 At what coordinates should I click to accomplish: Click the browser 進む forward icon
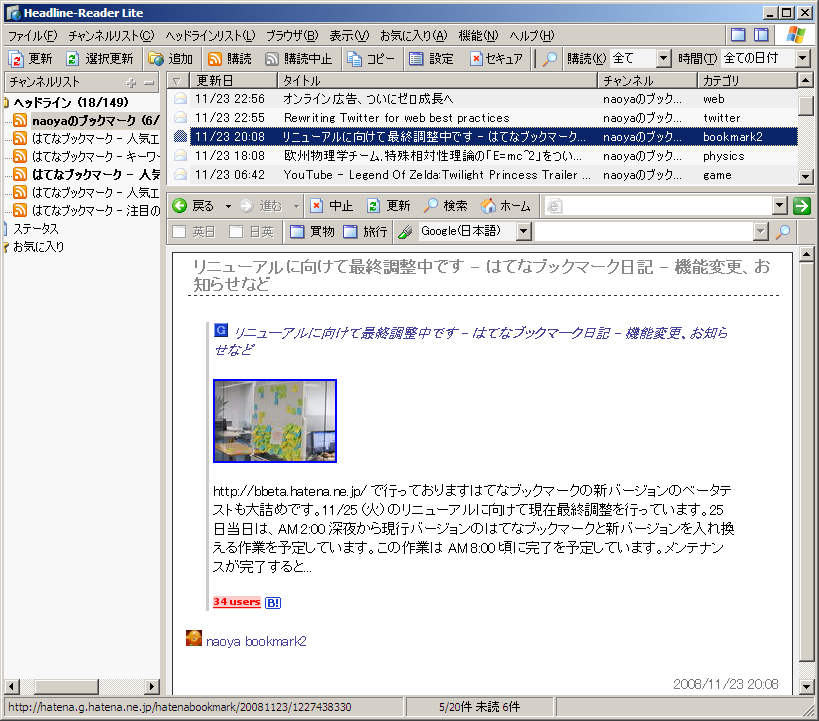point(247,206)
